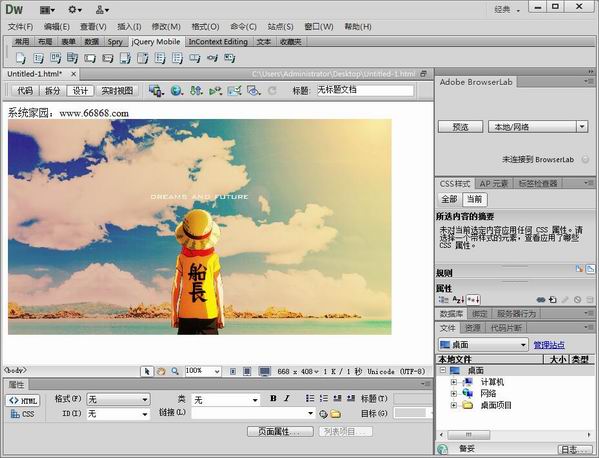Viewport: 599px width, 458px height.
Task: Switch Properties to HTML mode
Action: (23, 400)
